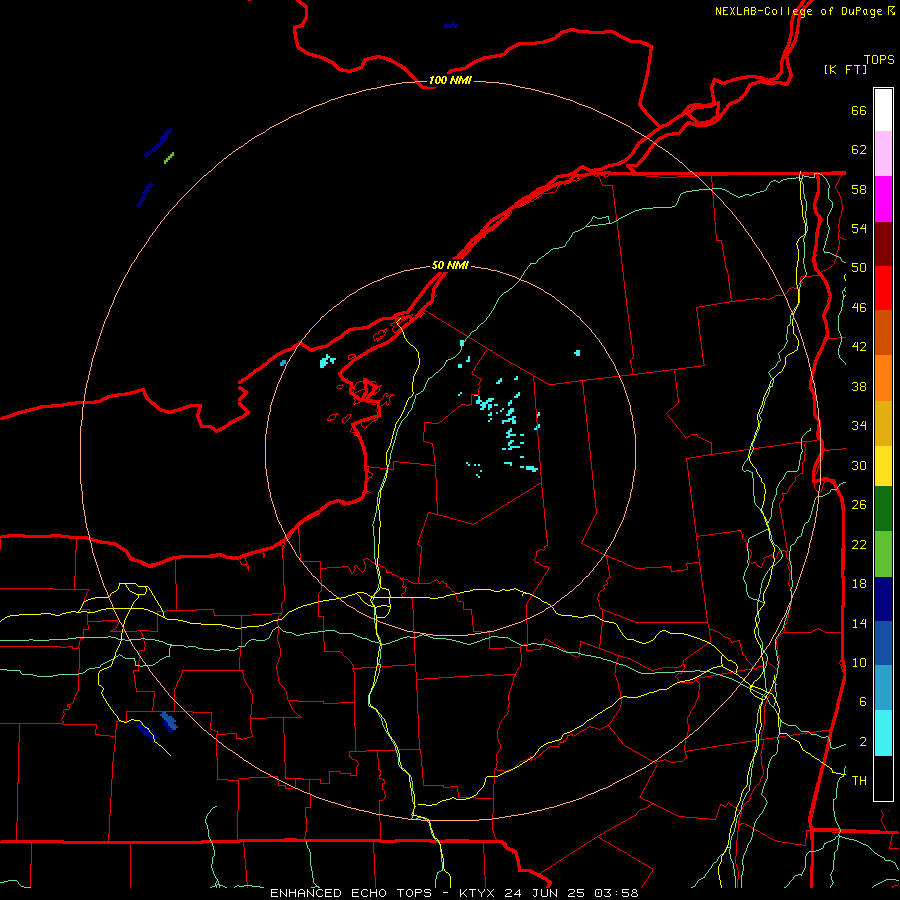Select the '62' legend value
This screenshot has height=900, width=900.
859,150
